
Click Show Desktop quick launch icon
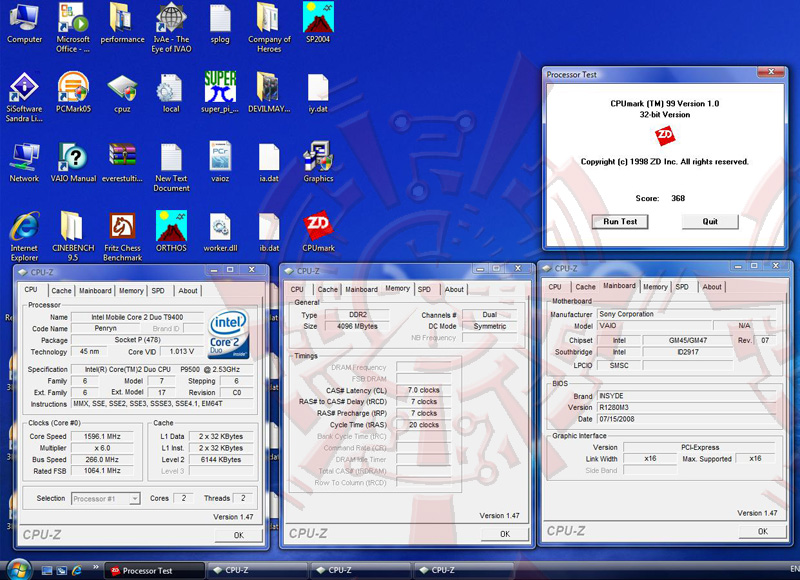(46, 570)
